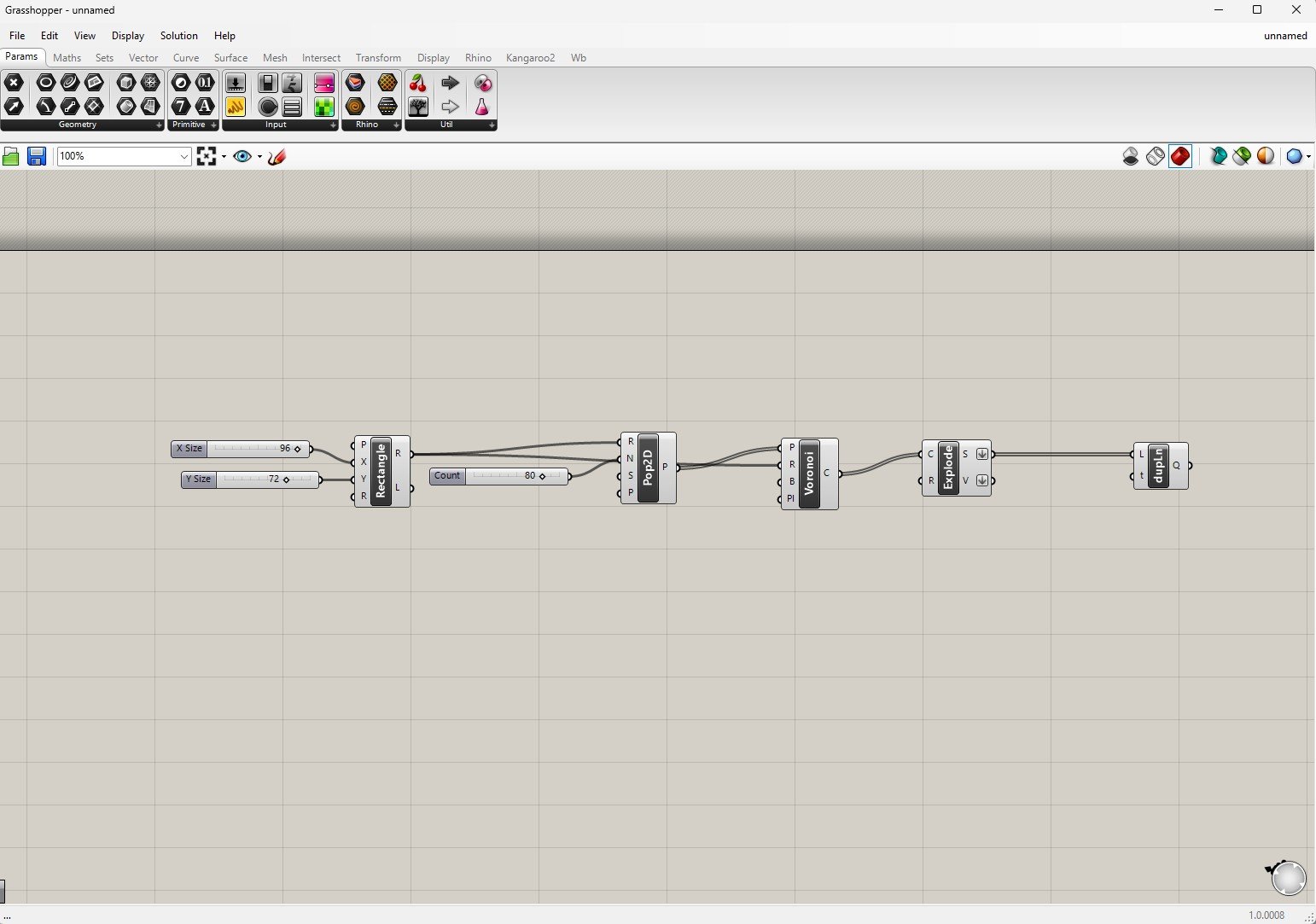The height and width of the screenshot is (924, 1316).
Task: Click the Voronoi component on canvas
Action: (809, 474)
